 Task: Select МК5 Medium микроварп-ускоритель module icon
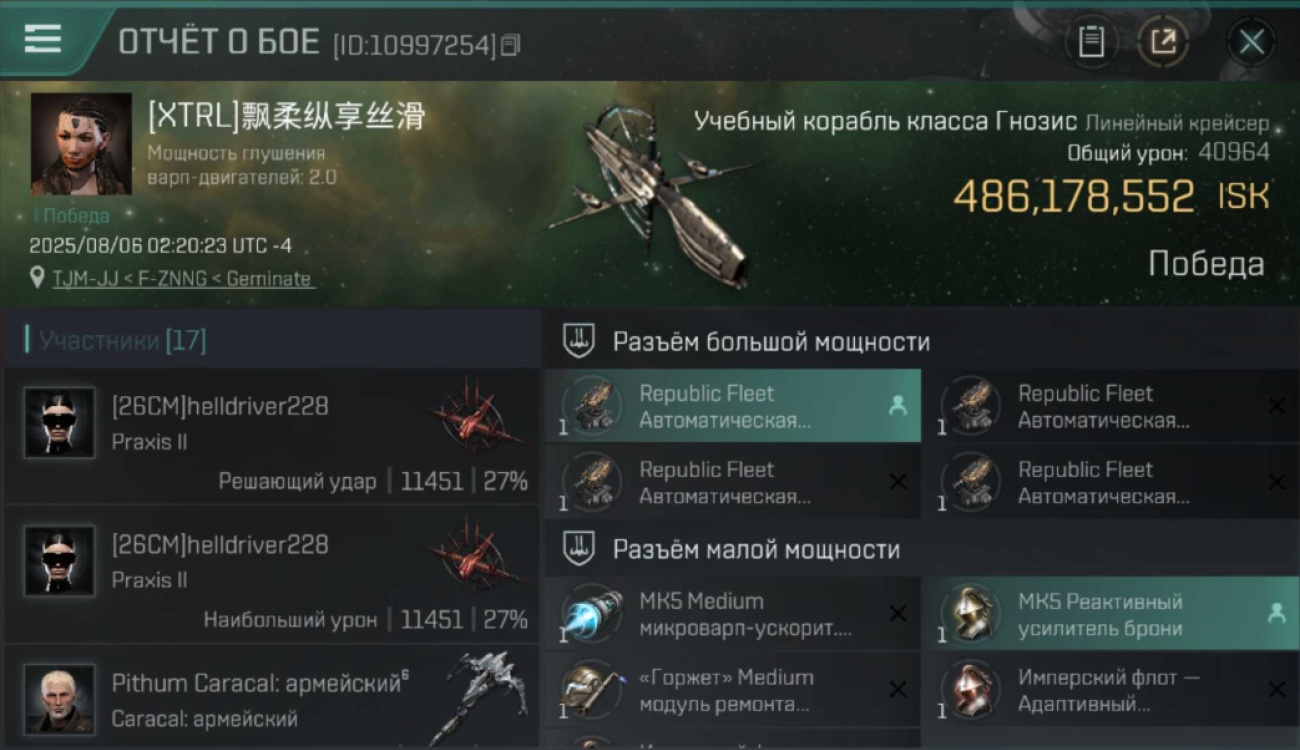592,614
